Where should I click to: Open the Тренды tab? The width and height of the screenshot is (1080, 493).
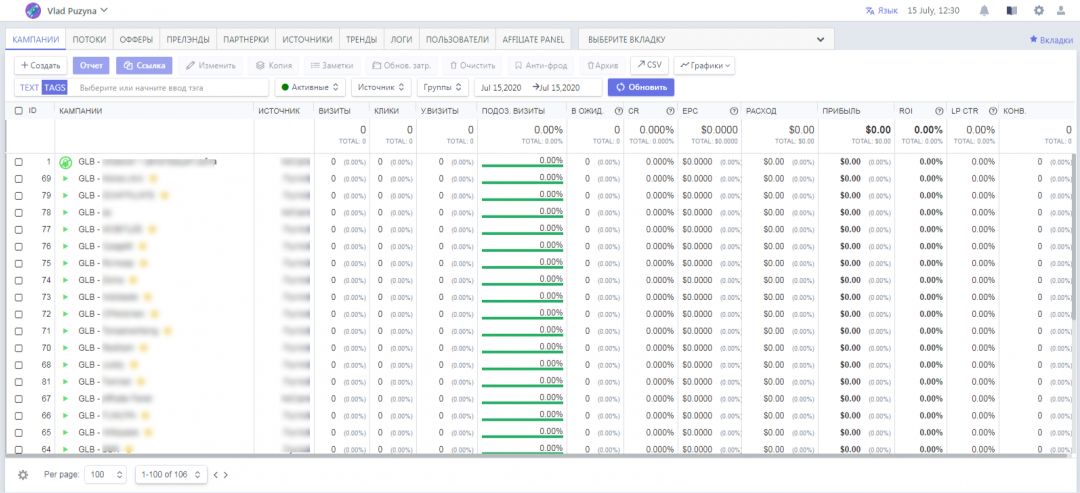(x=361, y=40)
